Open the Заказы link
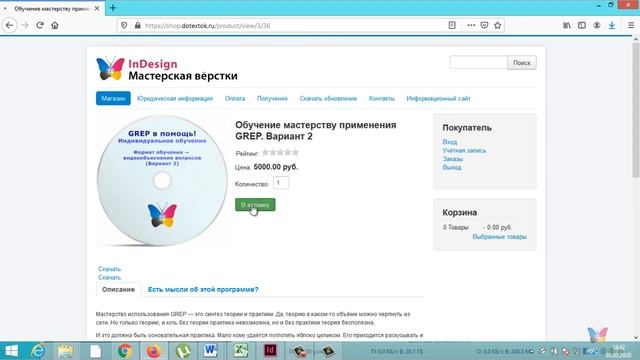The image size is (640, 360). tap(453, 159)
